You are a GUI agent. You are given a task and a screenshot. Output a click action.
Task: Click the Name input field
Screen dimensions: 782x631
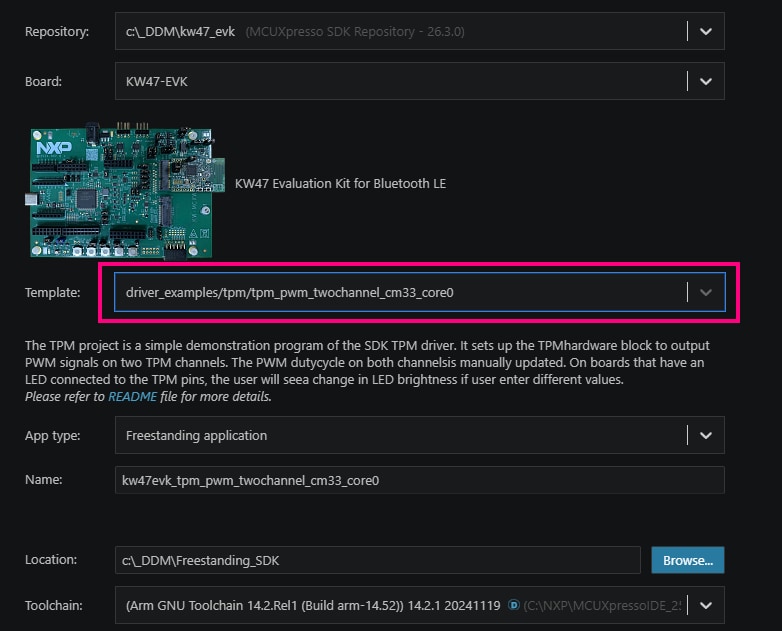click(x=419, y=480)
